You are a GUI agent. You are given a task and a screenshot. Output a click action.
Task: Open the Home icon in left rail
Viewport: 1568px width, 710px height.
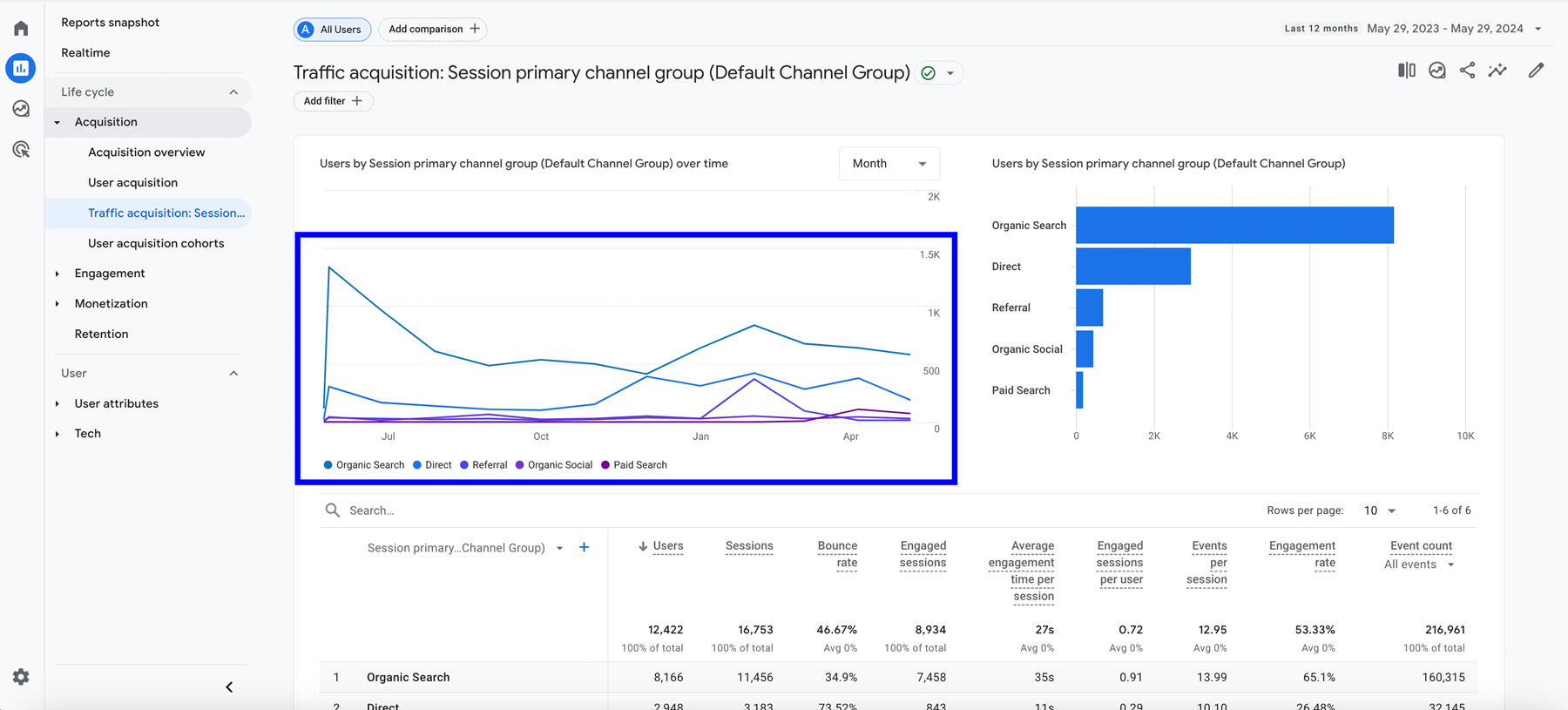21,28
